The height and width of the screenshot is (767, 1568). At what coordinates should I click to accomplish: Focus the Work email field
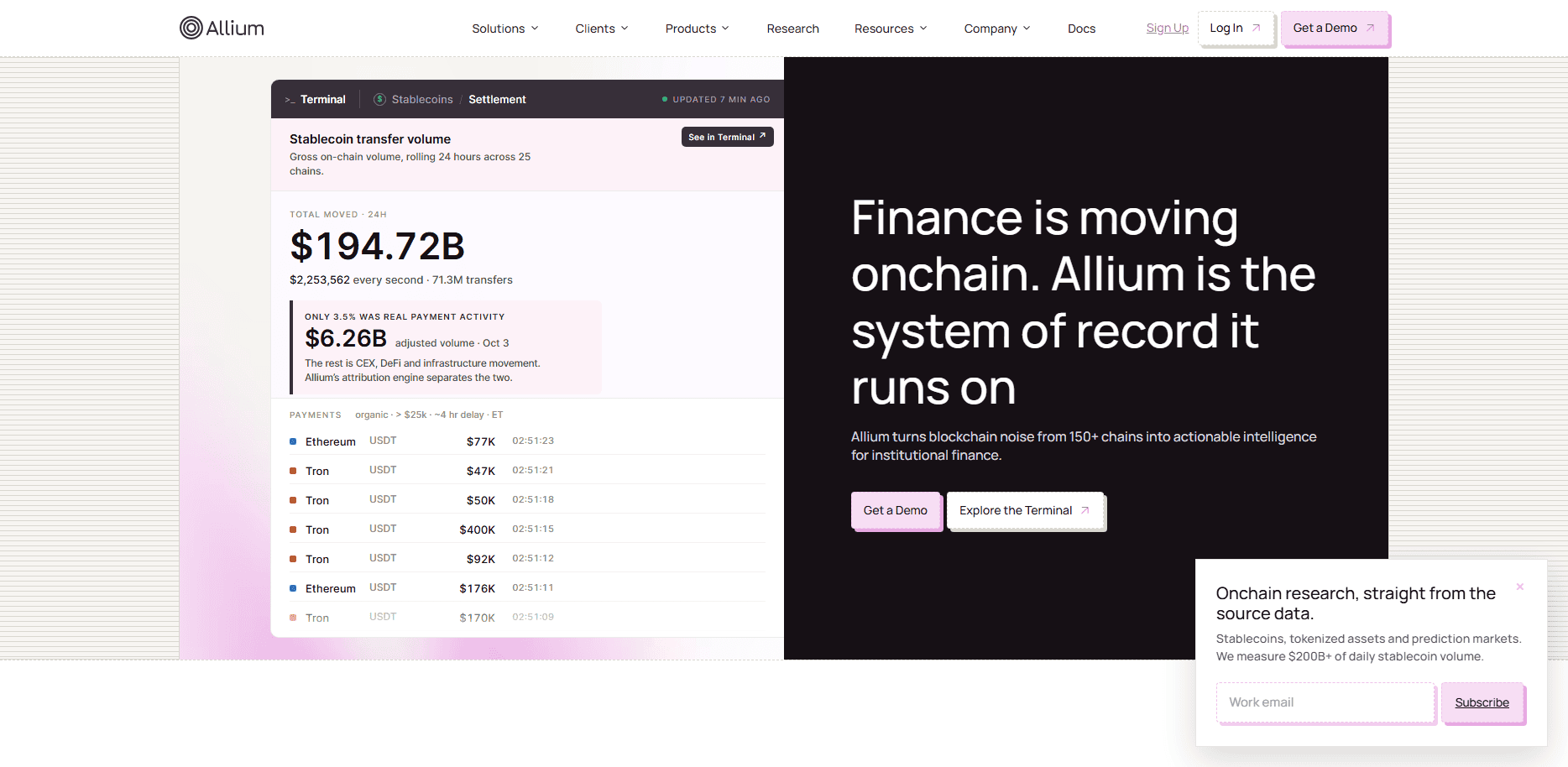(x=1325, y=702)
